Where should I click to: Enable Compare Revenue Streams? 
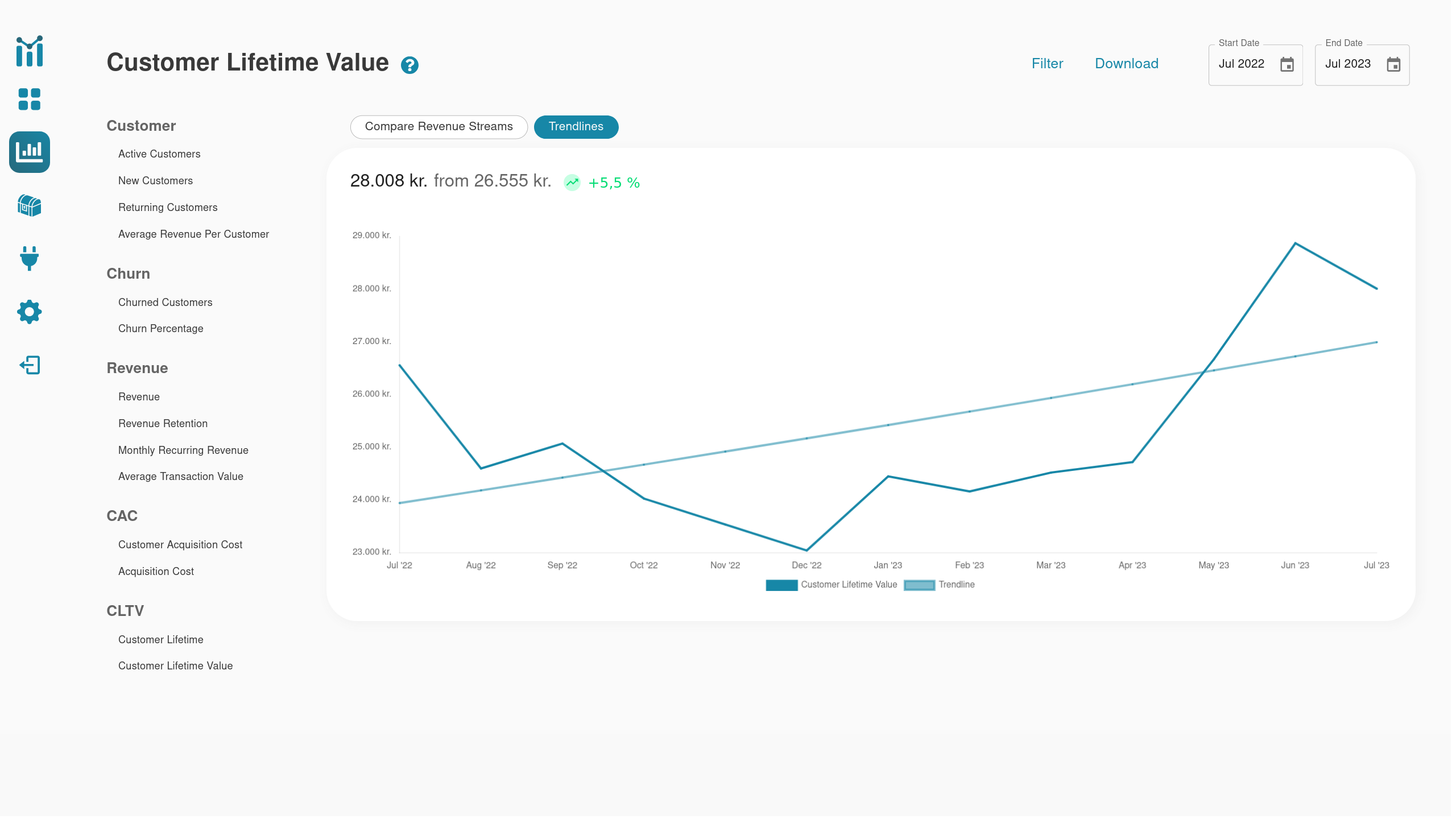(x=439, y=126)
